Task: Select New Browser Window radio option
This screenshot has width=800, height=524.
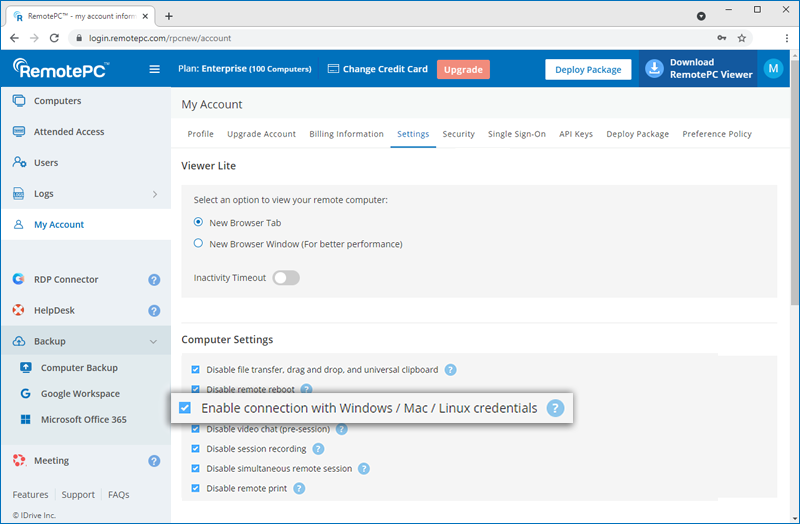Action: tap(198, 243)
